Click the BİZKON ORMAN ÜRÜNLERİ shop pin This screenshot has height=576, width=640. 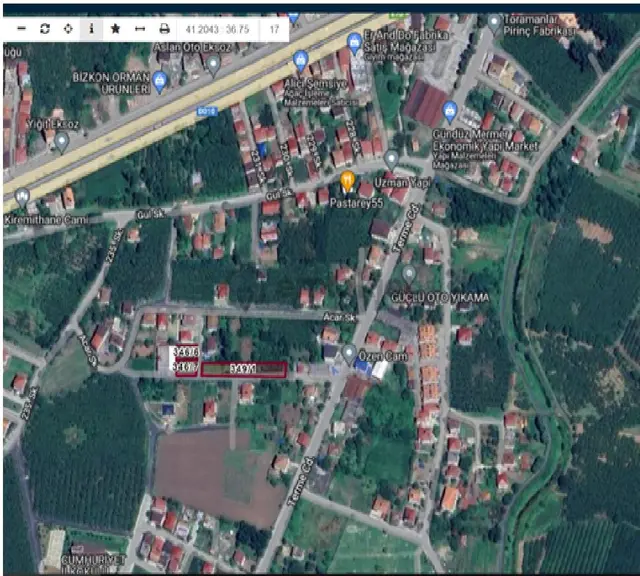pos(160,82)
